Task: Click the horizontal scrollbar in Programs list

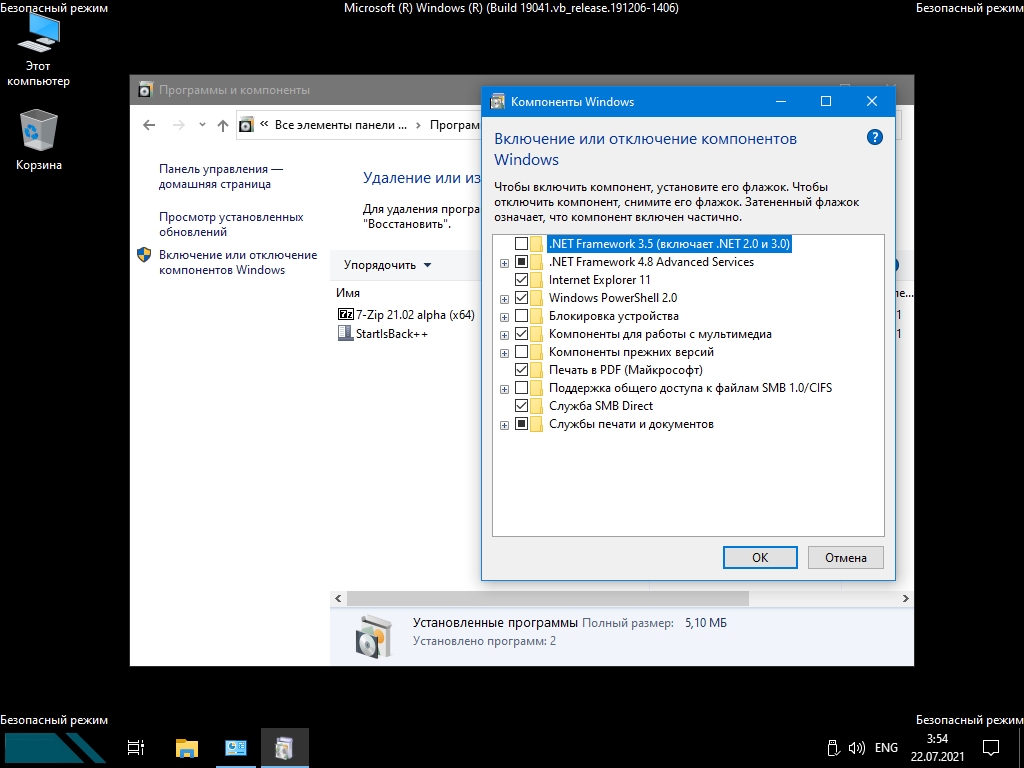Action: click(547, 598)
